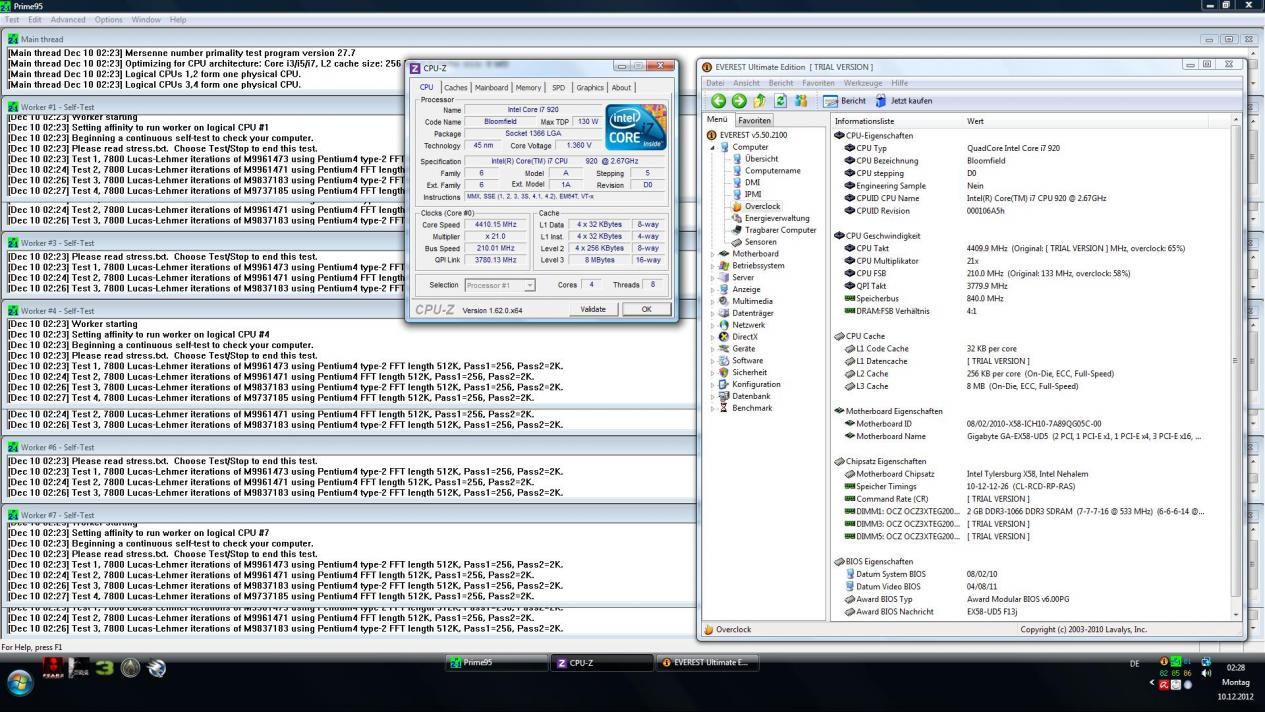Open the Prime95 Window menu
1265x712 pixels.
coord(146,20)
